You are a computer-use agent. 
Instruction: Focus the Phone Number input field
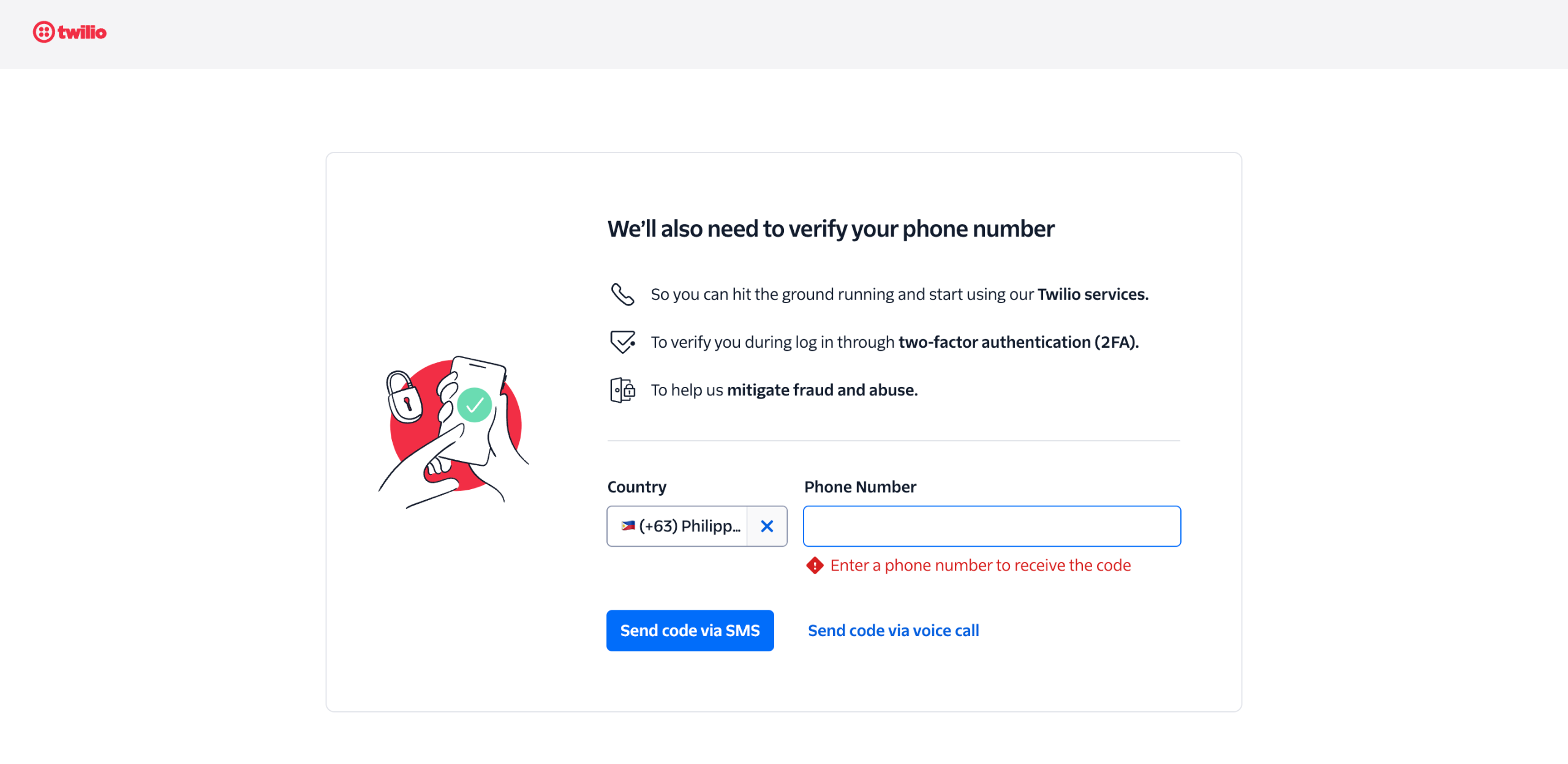(992, 526)
